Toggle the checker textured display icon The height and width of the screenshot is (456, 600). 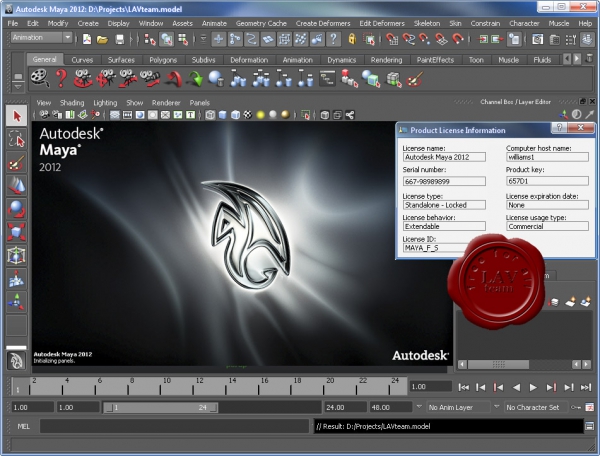tap(248, 115)
